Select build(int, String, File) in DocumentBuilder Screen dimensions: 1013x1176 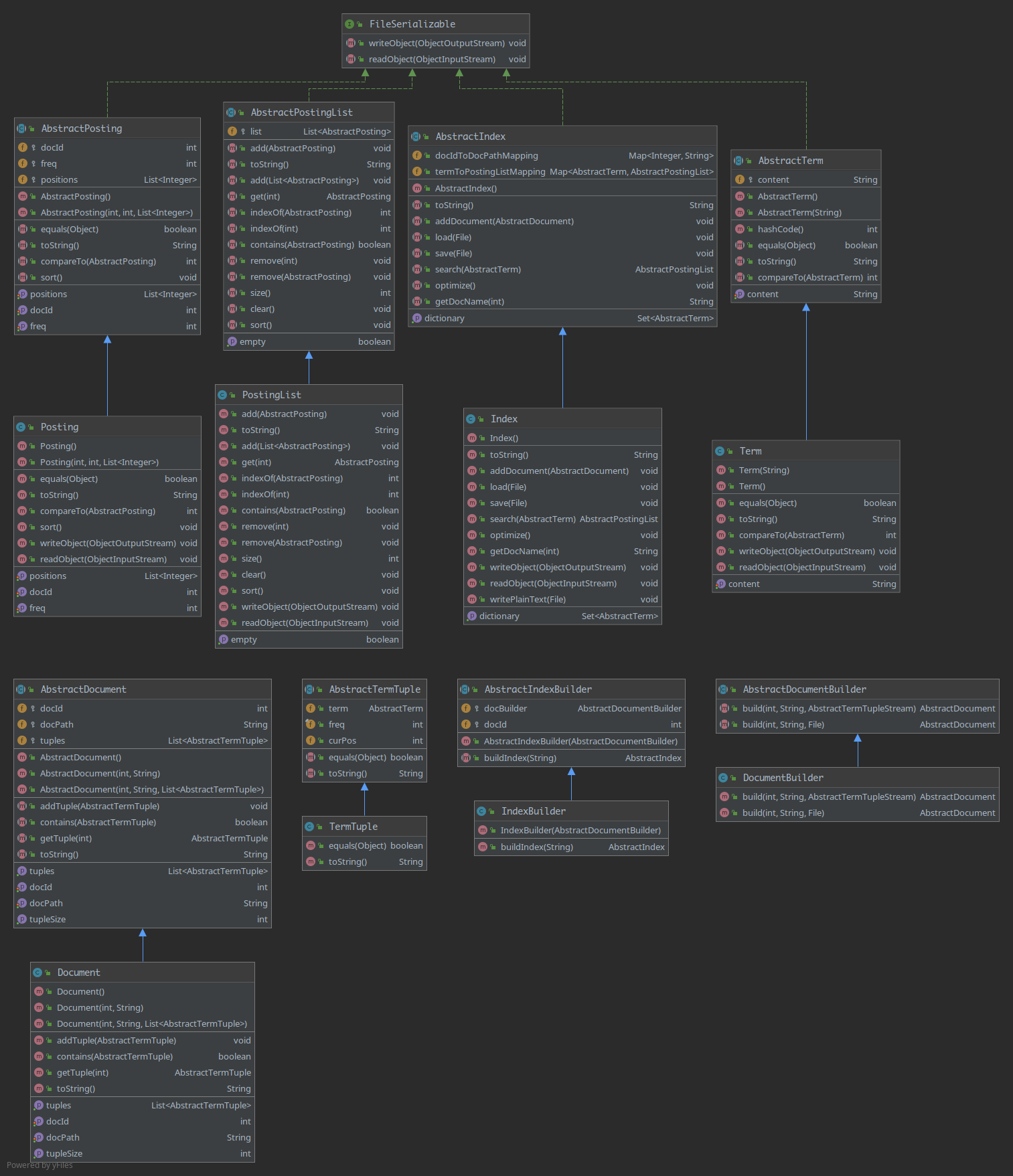coord(858,813)
